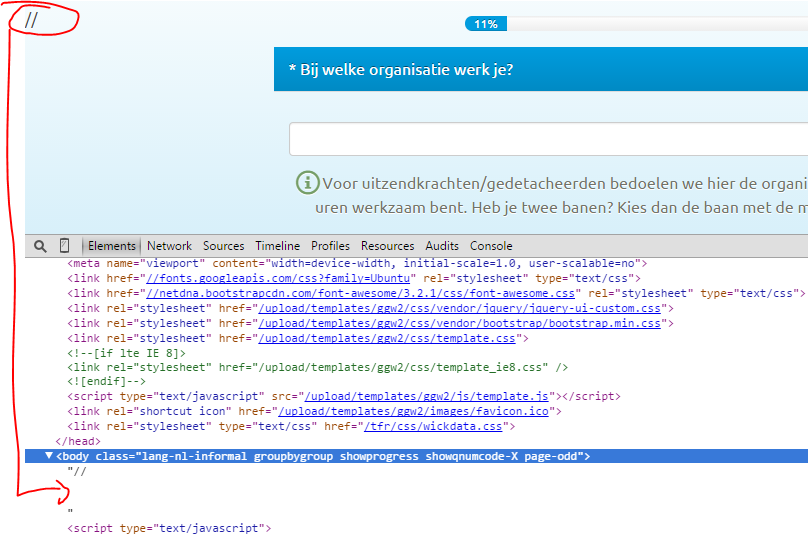Image resolution: width=808 pixels, height=536 pixels.
Task: Follow the bootstrap.min.css href link
Action: click(x=460, y=324)
